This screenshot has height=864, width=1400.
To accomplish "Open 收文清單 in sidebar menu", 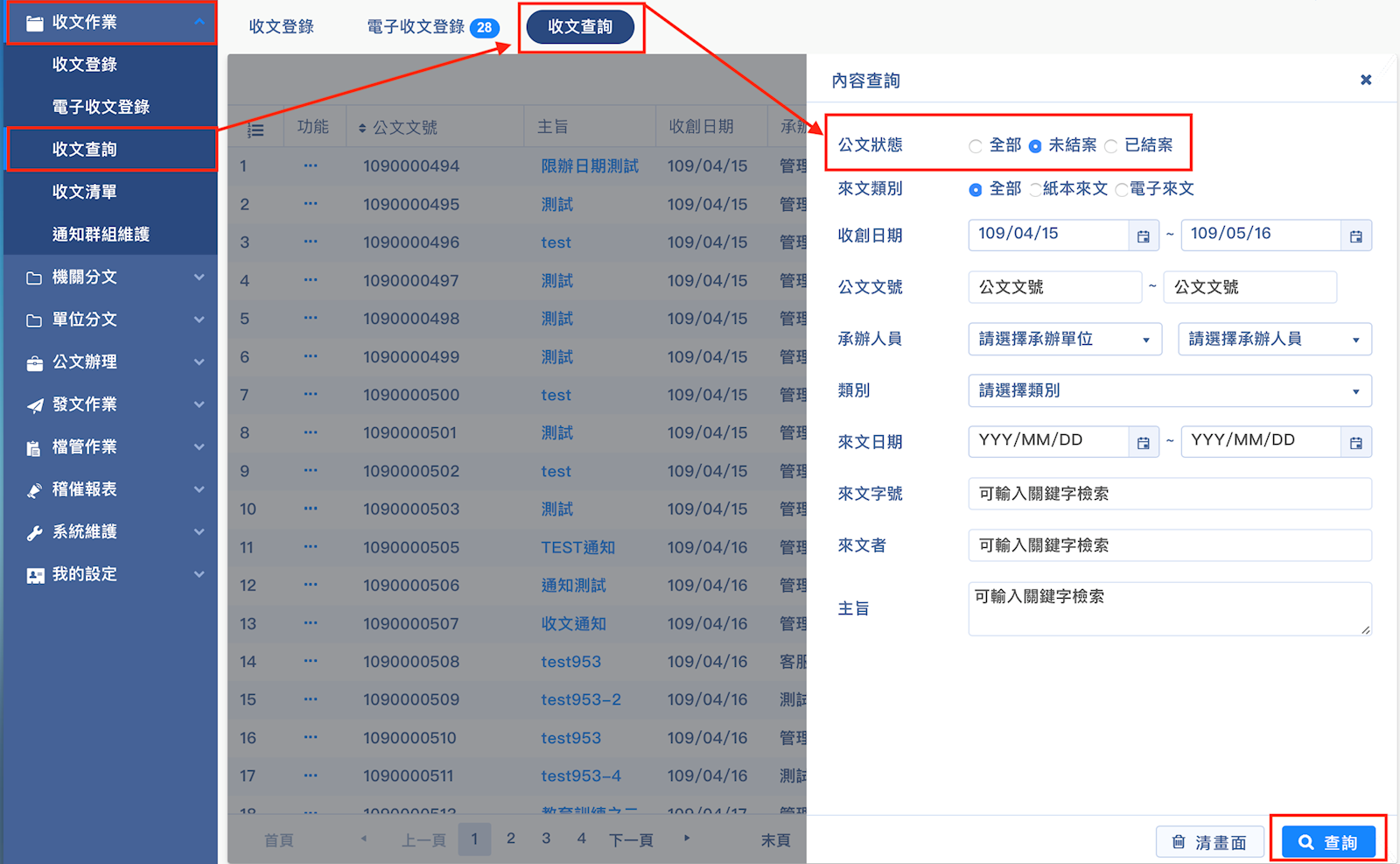I will [85, 192].
